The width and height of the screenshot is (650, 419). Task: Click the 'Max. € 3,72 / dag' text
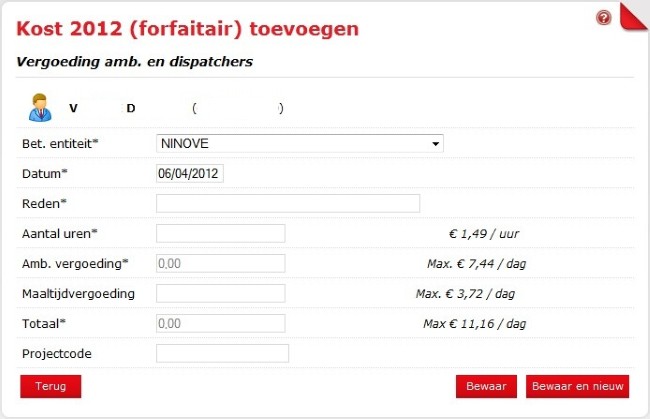point(465,294)
